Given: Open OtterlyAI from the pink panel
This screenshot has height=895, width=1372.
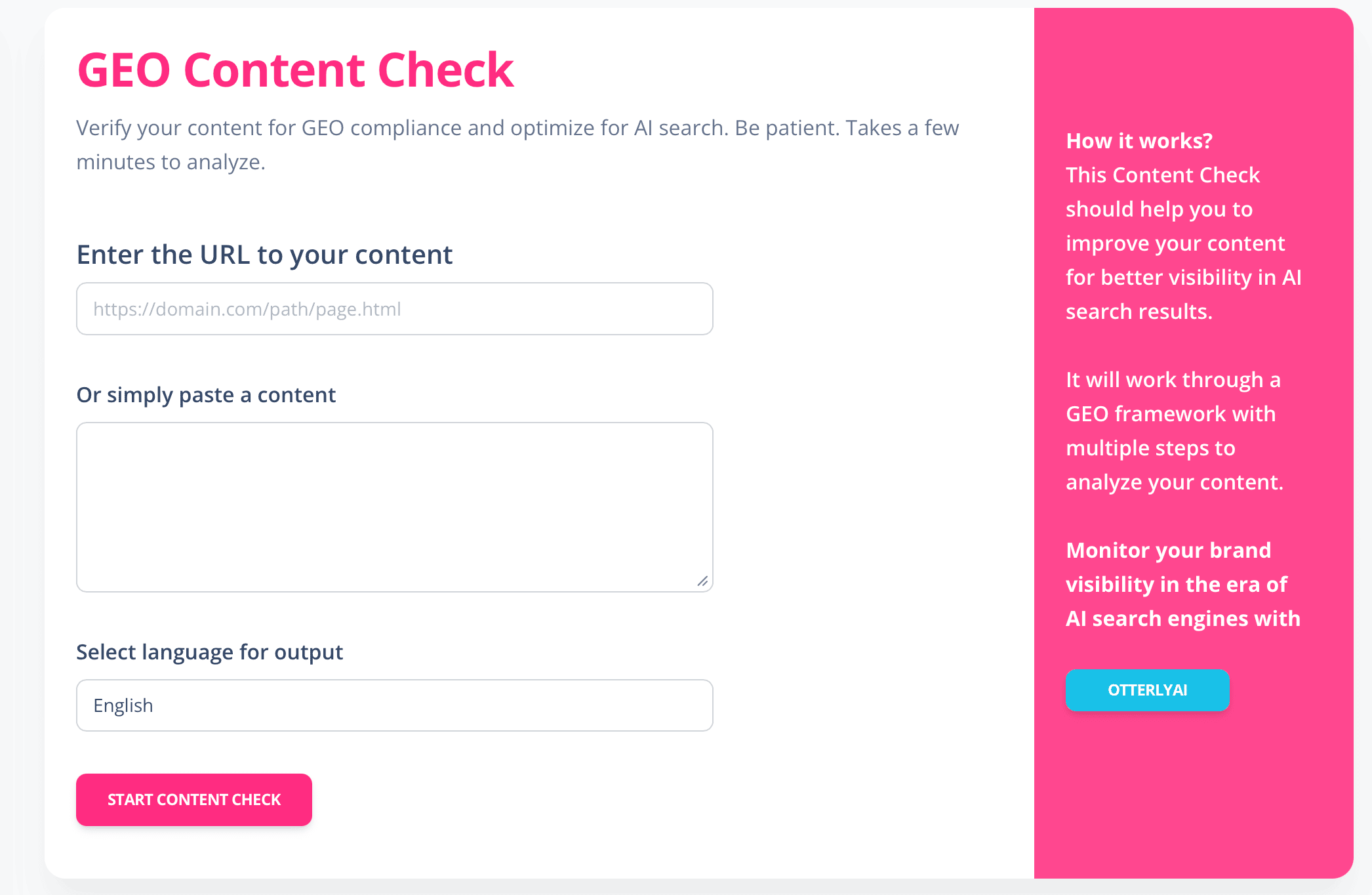Looking at the screenshot, I should coord(1148,690).
